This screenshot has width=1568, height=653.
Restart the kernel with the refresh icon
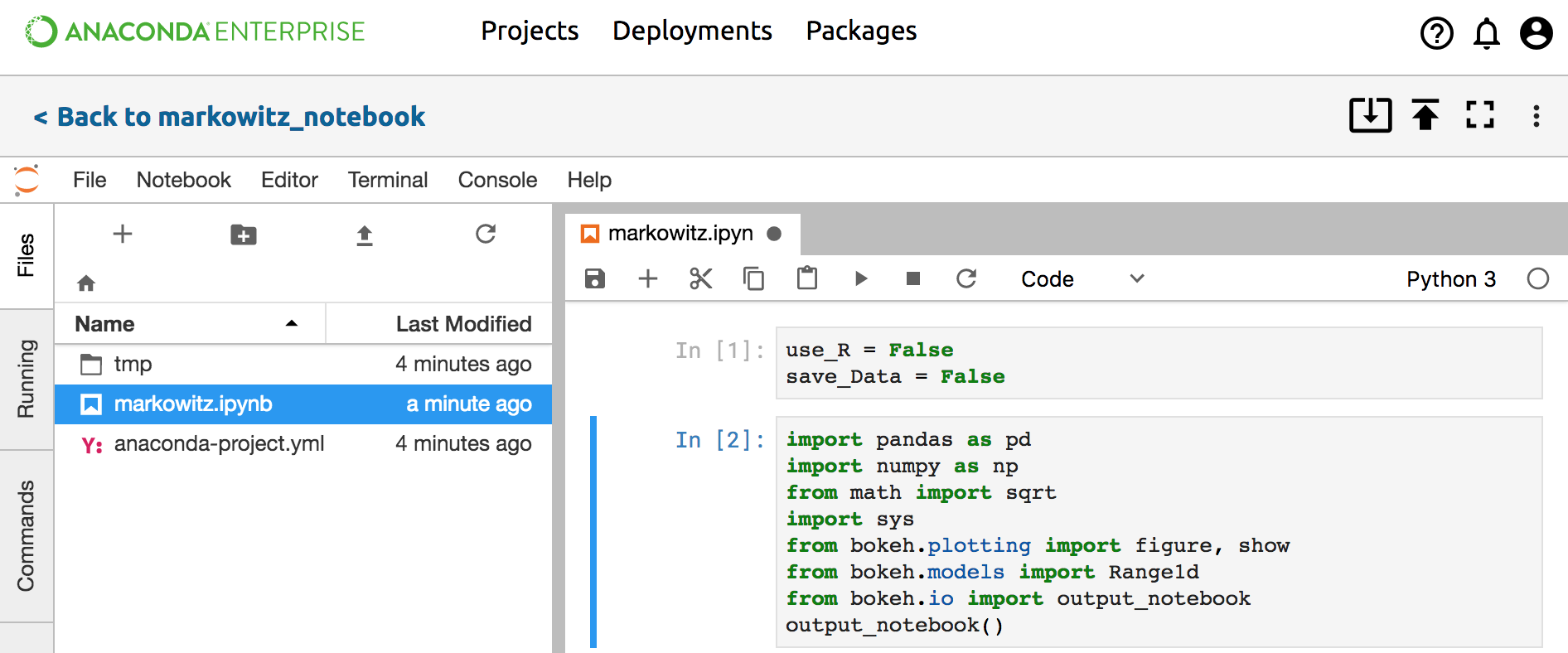click(x=966, y=278)
